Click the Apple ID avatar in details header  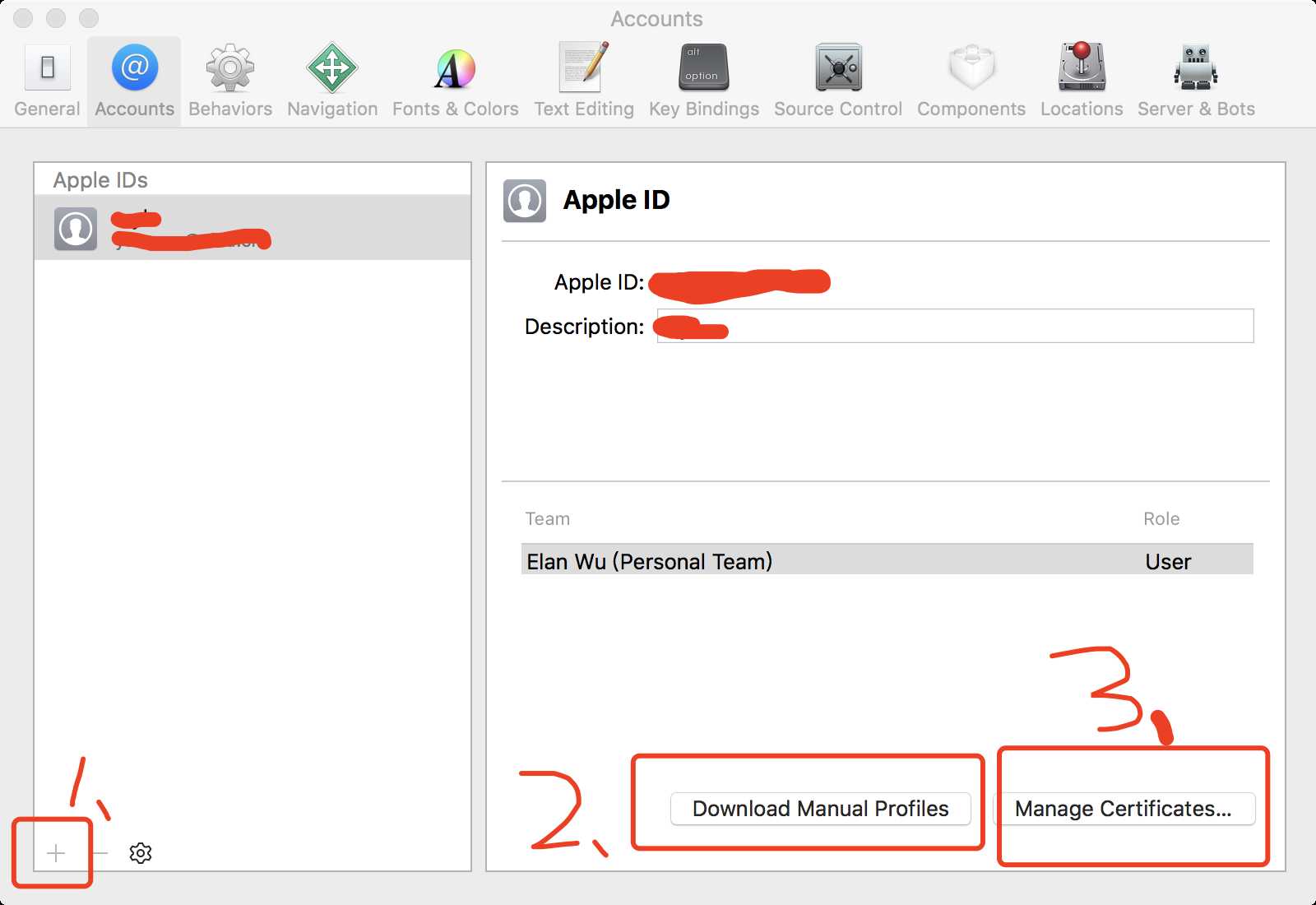point(525,201)
